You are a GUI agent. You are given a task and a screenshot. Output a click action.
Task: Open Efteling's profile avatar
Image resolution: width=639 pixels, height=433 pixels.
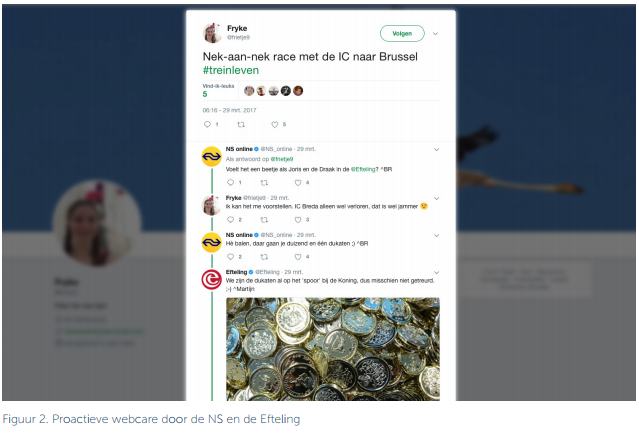click(x=212, y=279)
